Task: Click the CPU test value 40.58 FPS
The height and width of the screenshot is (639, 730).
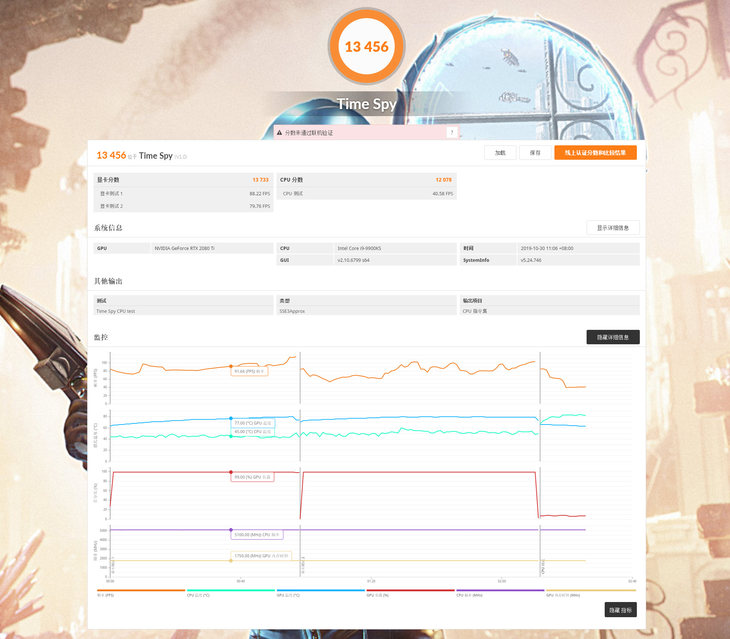Action: click(443, 194)
